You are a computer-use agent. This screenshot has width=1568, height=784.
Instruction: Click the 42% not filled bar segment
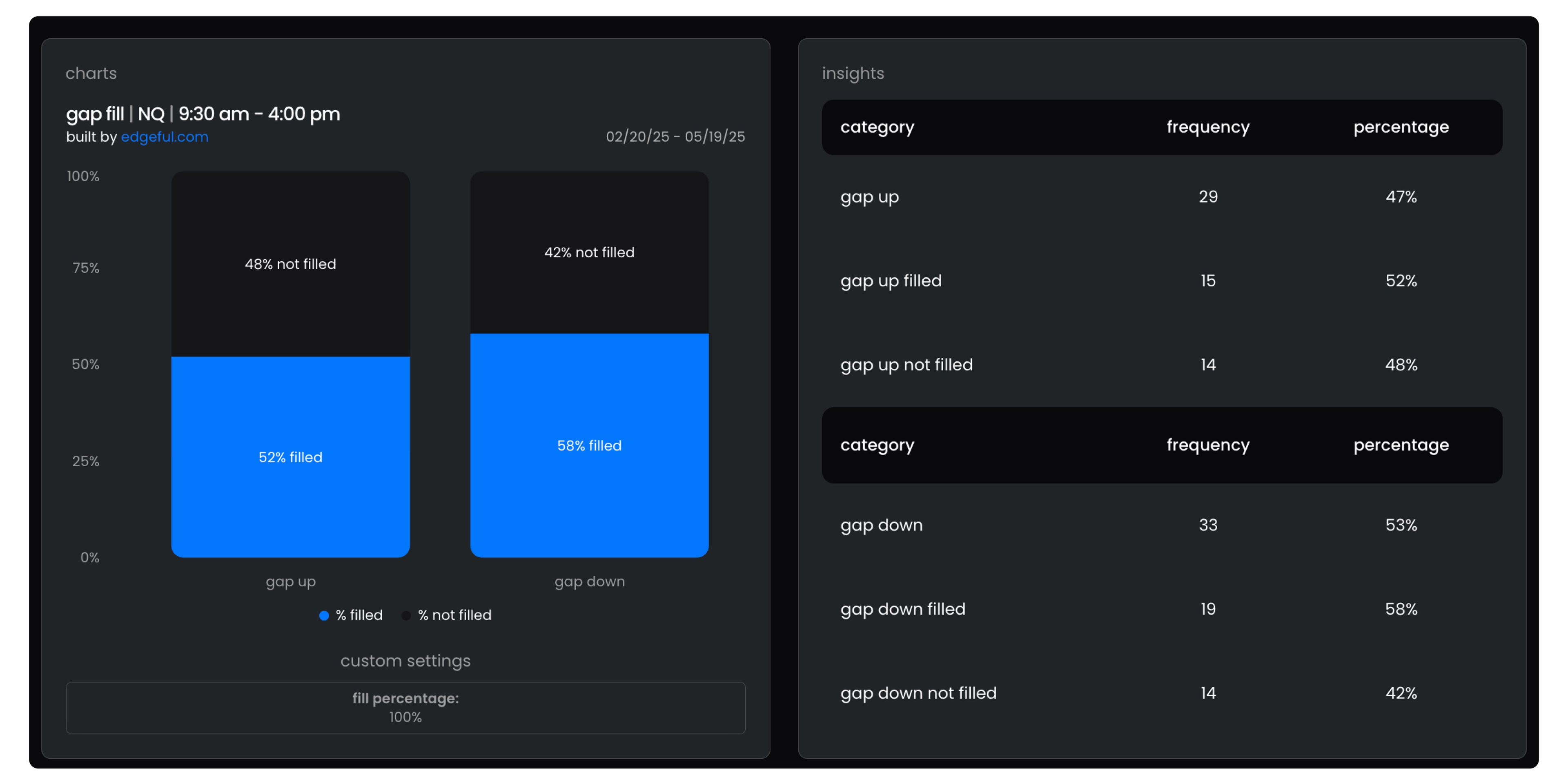tap(589, 252)
